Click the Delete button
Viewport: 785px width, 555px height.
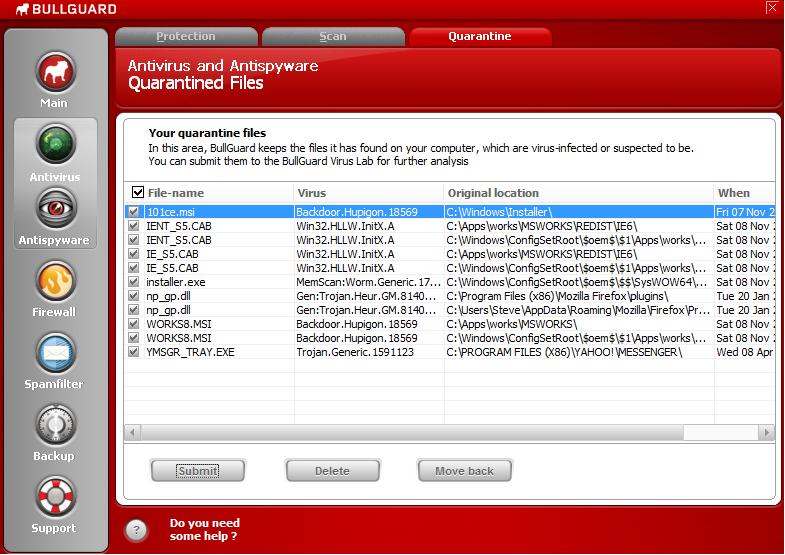[x=332, y=471]
